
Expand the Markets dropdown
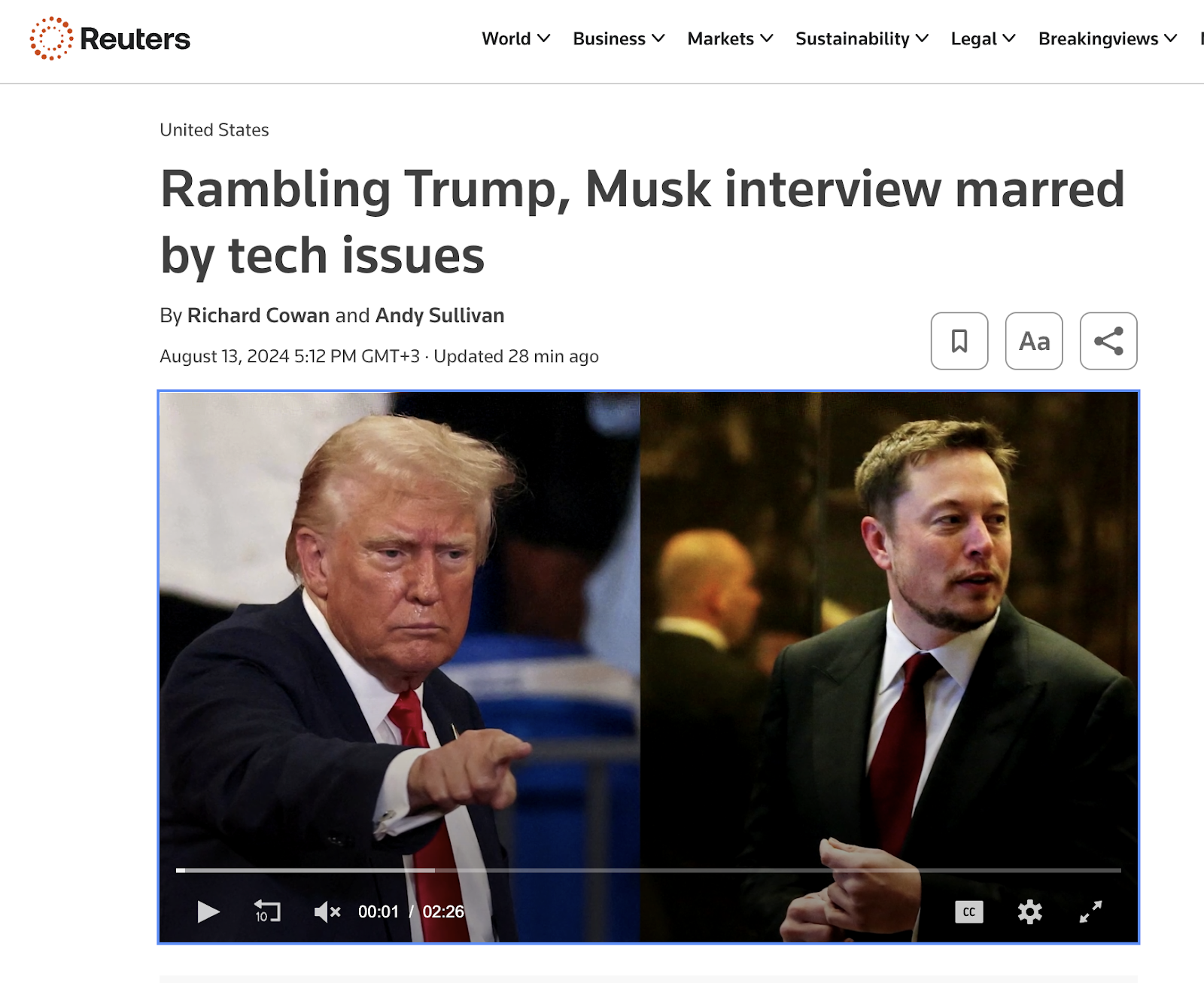(730, 38)
